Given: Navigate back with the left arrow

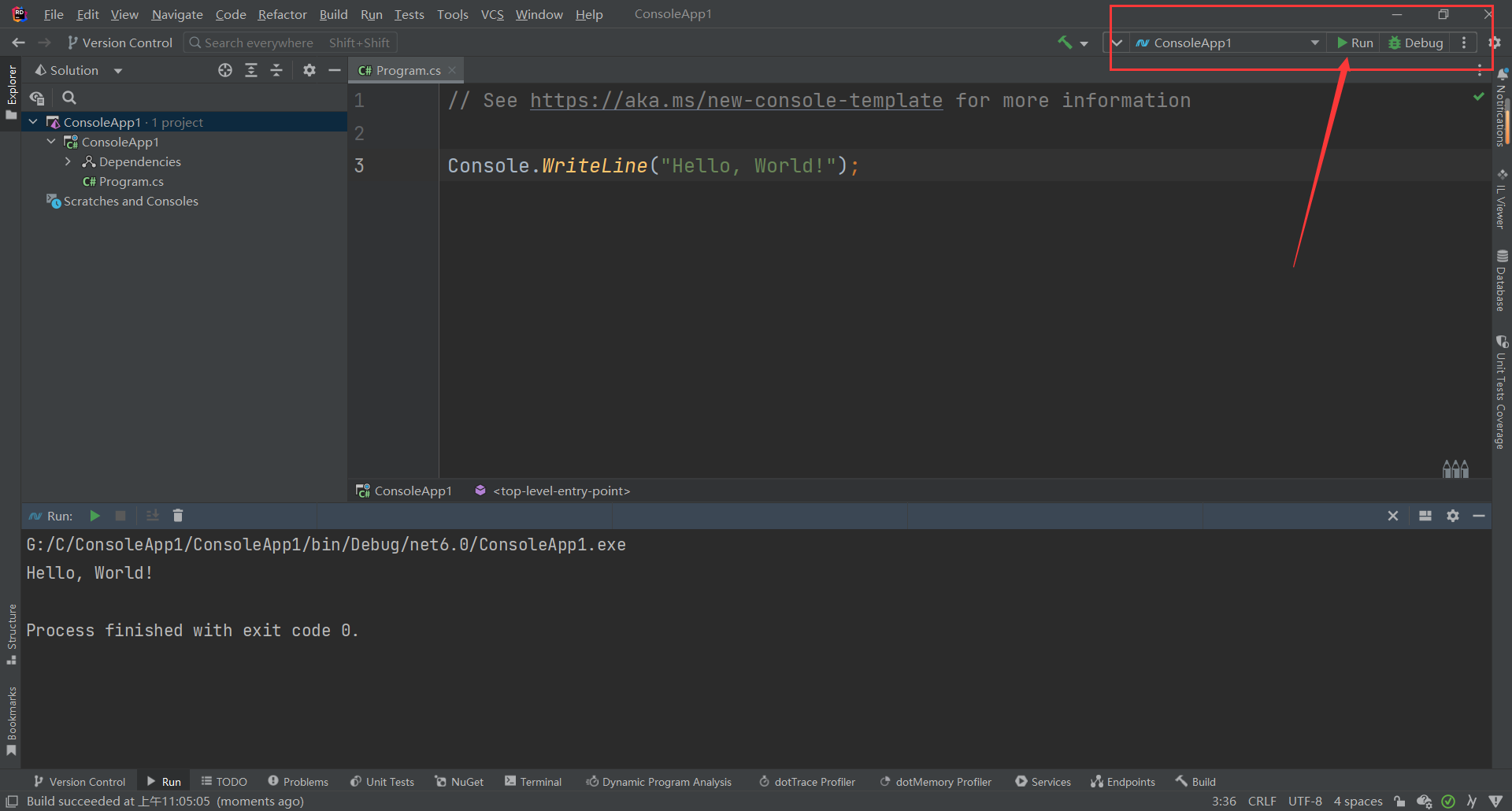Looking at the screenshot, I should pos(19,43).
